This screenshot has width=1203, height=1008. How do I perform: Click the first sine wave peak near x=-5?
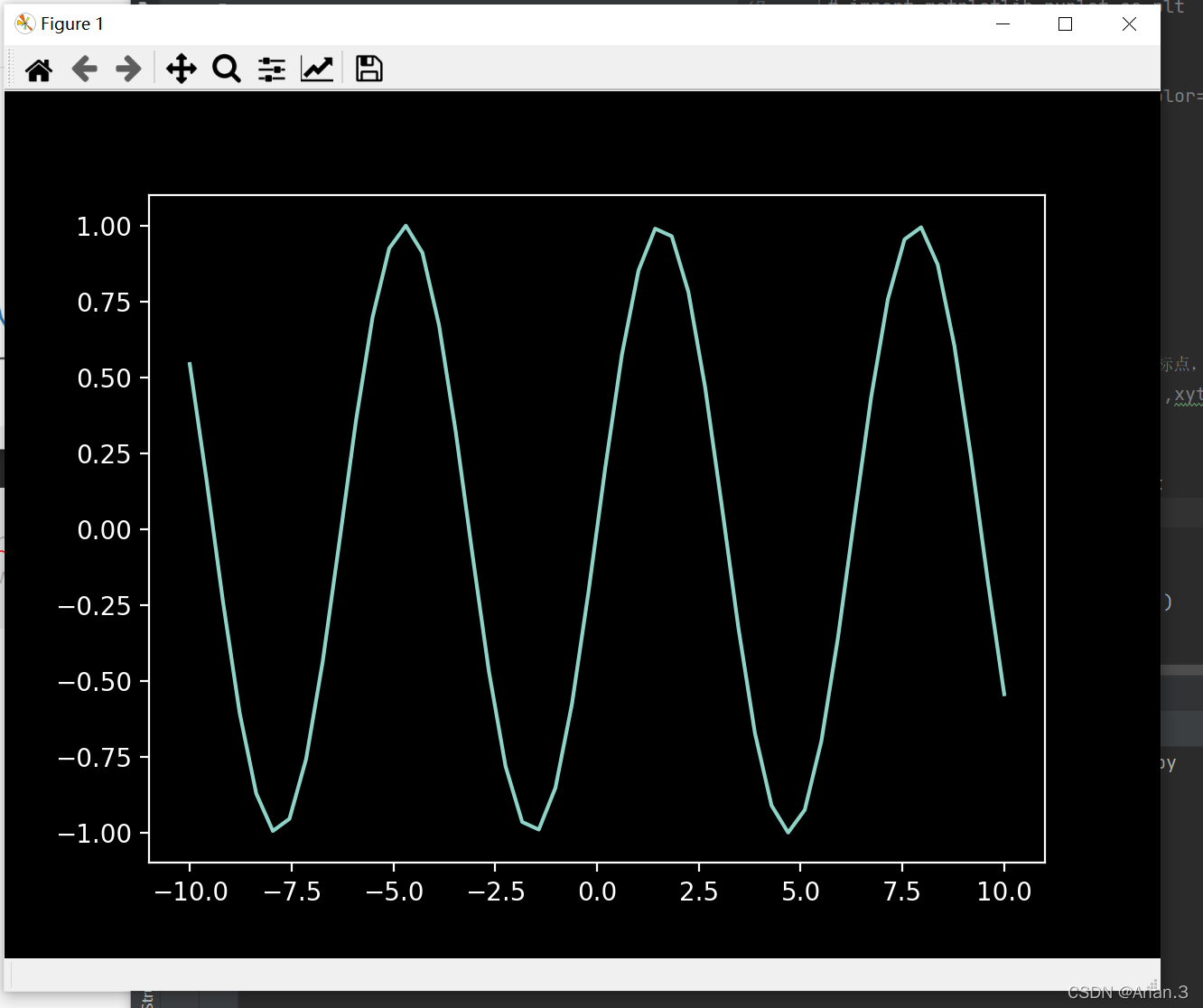point(406,226)
